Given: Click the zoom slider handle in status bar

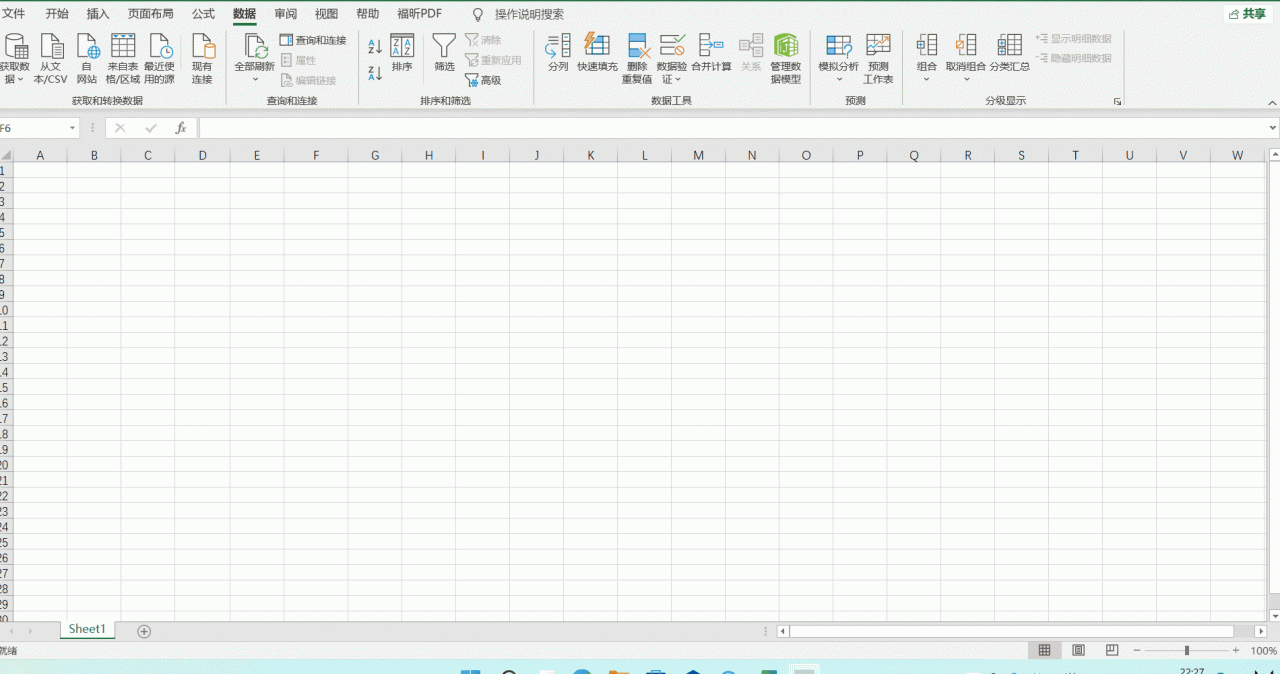Looking at the screenshot, I should click(1187, 650).
